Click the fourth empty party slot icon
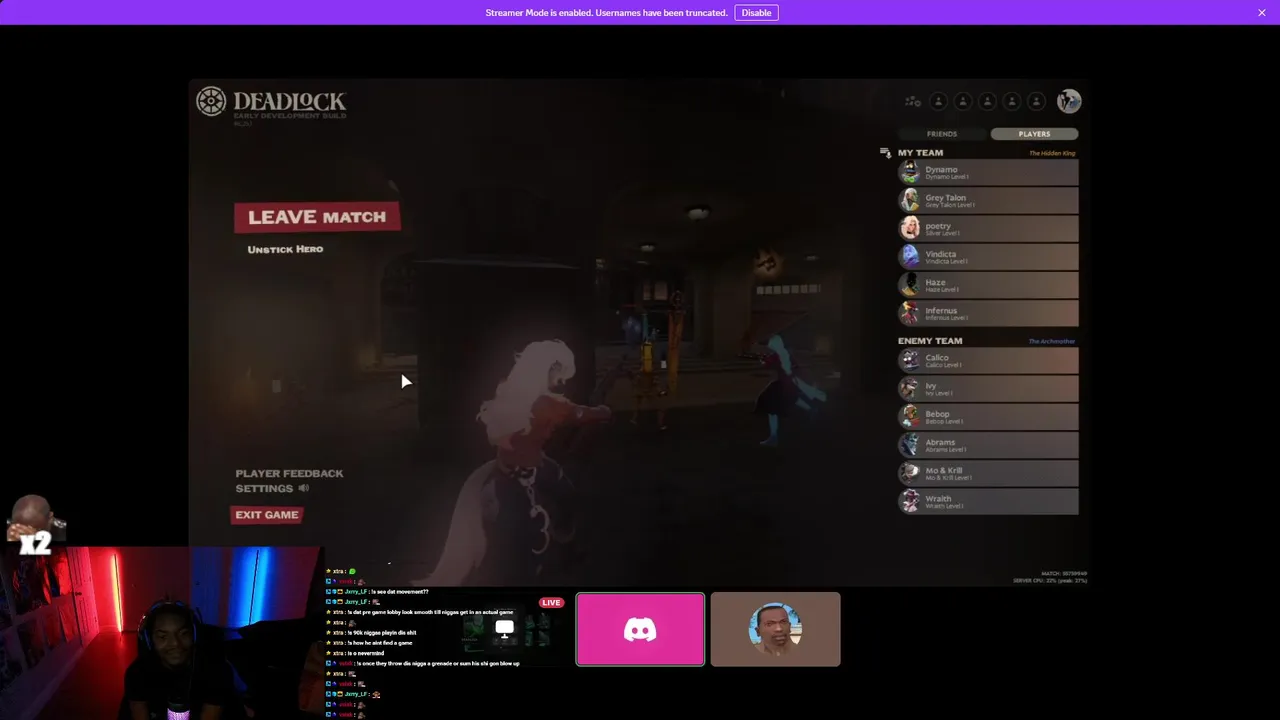Screen dimensions: 1280x720 click(x=1012, y=101)
